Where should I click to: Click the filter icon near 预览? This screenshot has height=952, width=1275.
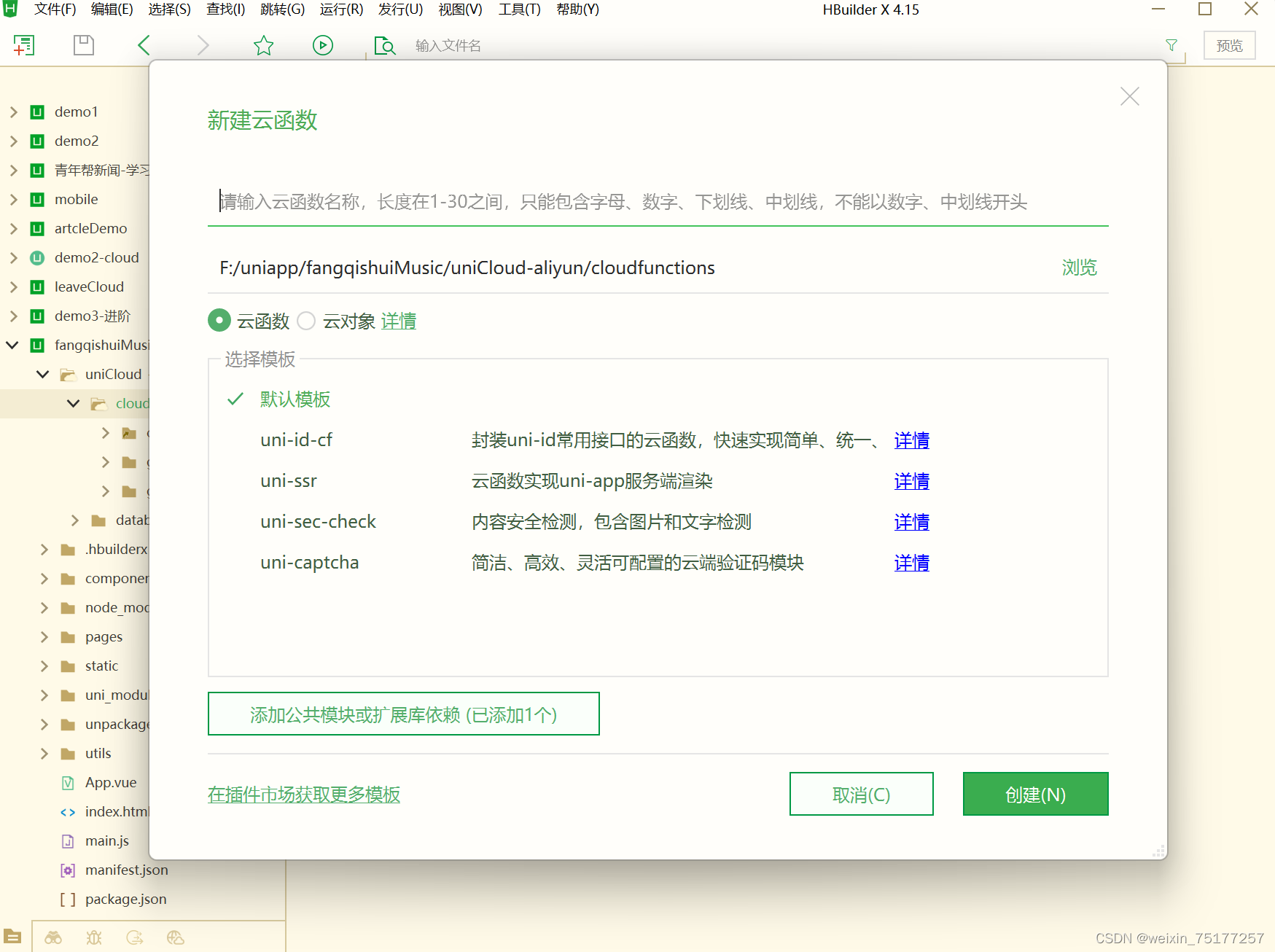(x=1171, y=45)
